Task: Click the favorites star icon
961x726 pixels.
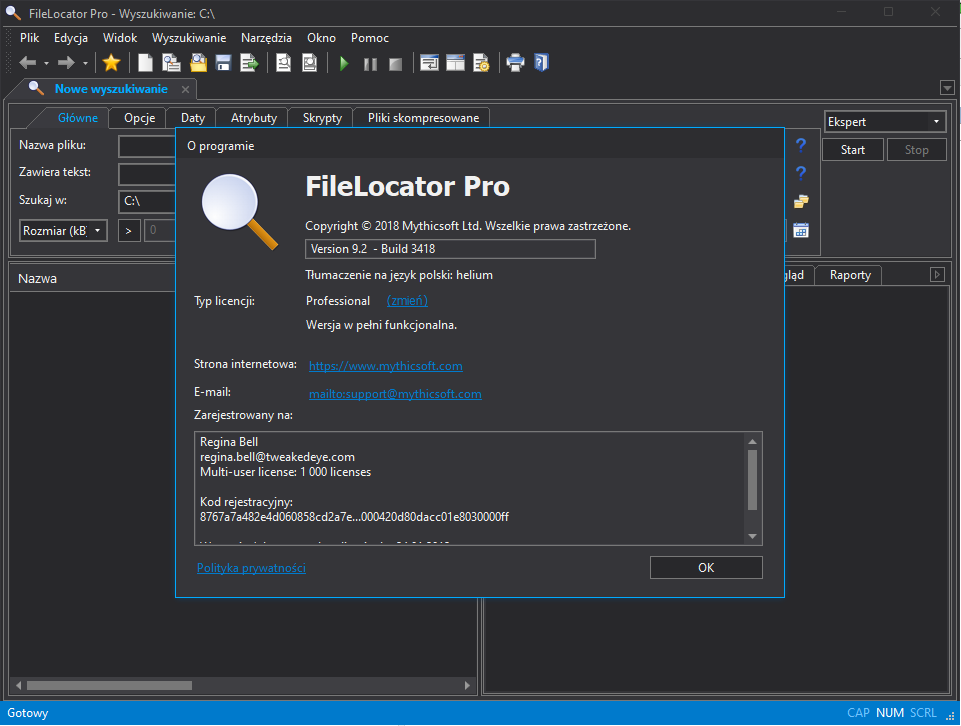Action: [112, 62]
